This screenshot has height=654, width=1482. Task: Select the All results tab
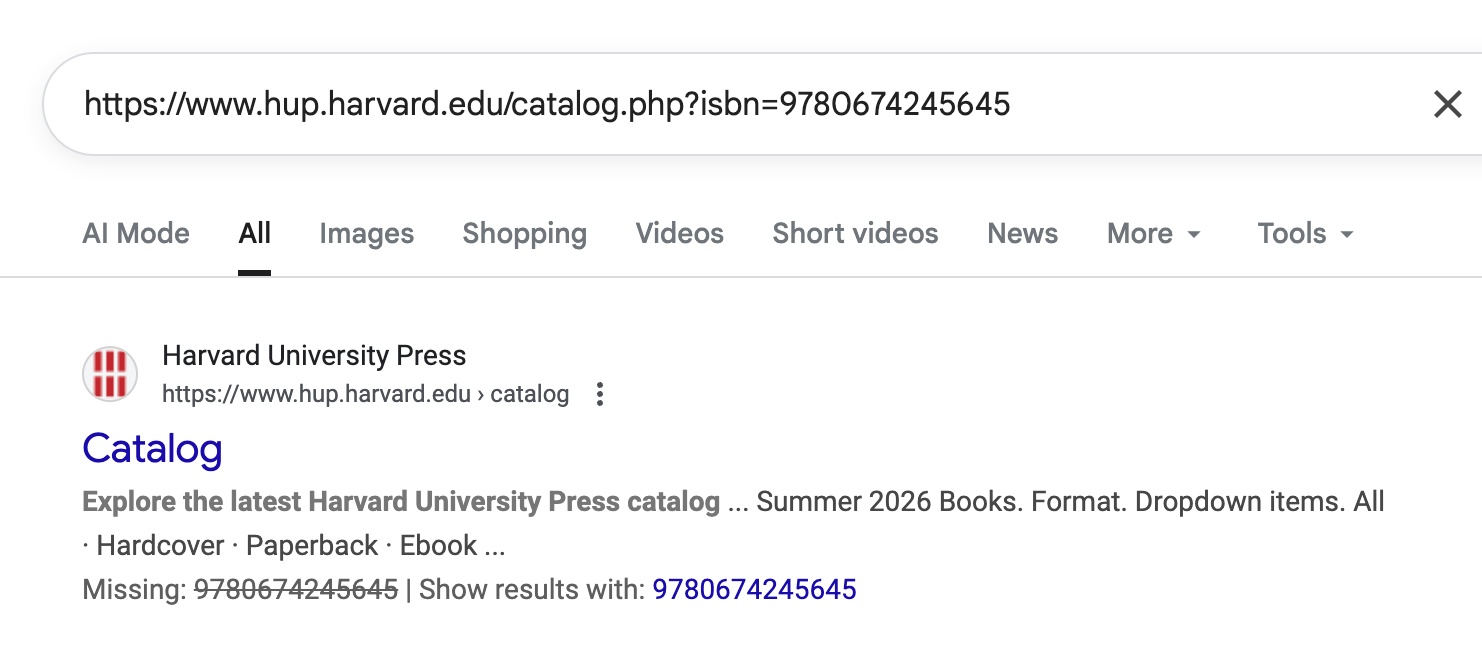pyautogui.click(x=255, y=234)
